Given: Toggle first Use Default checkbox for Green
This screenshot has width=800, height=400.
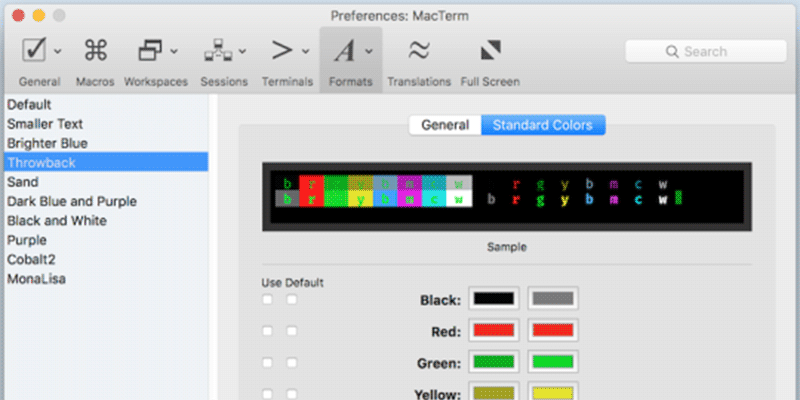Looking at the screenshot, I should click(267, 363).
